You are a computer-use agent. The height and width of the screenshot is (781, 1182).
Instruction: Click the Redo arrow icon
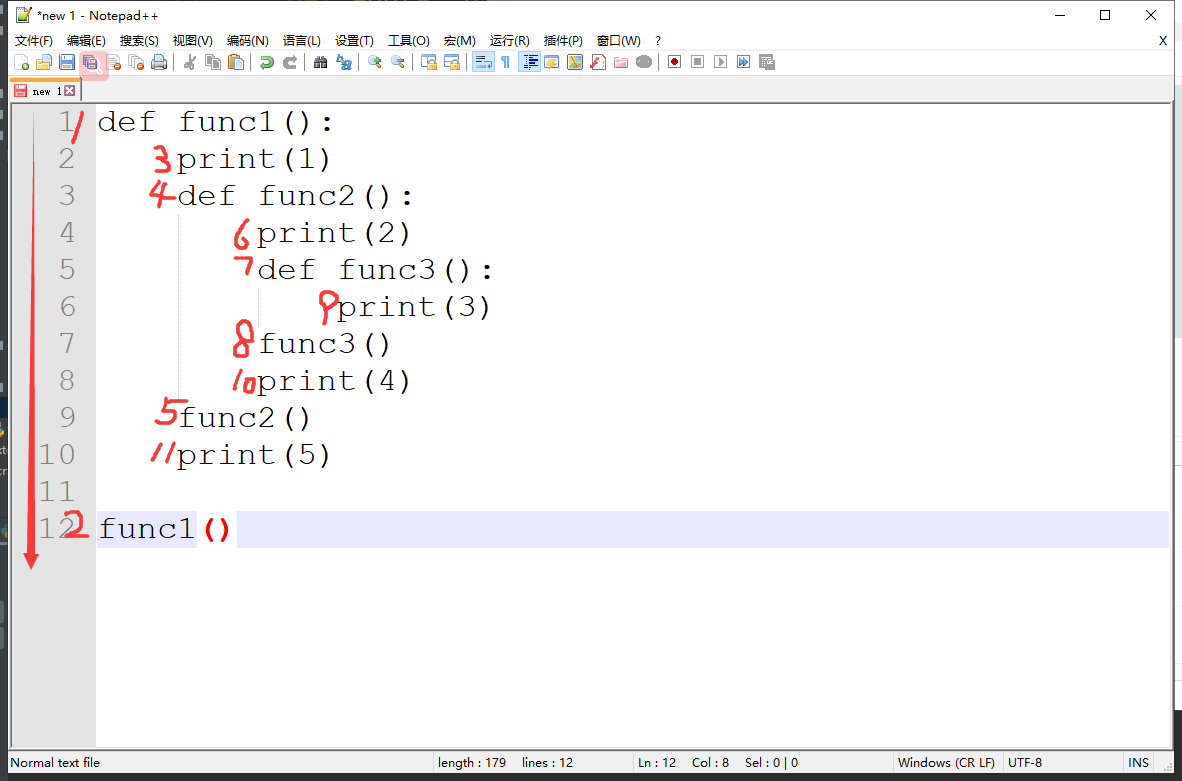click(x=289, y=63)
